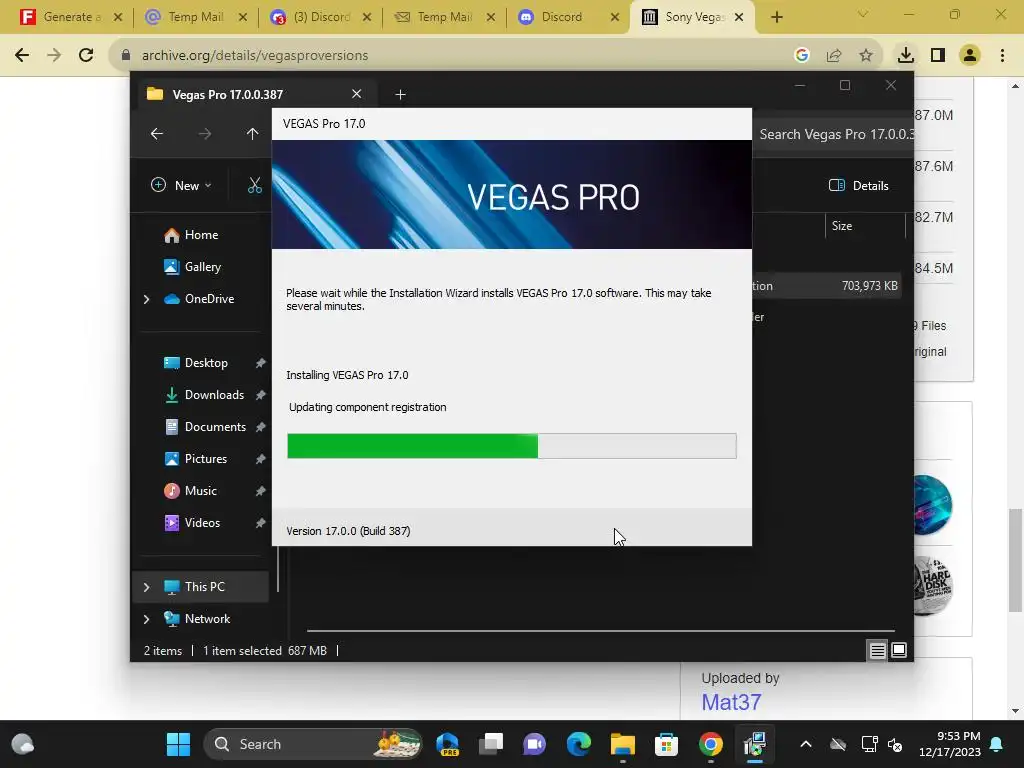Click the browser page vertical scrollbar
This screenshot has width=1024, height=768.
tap(1016, 560)
